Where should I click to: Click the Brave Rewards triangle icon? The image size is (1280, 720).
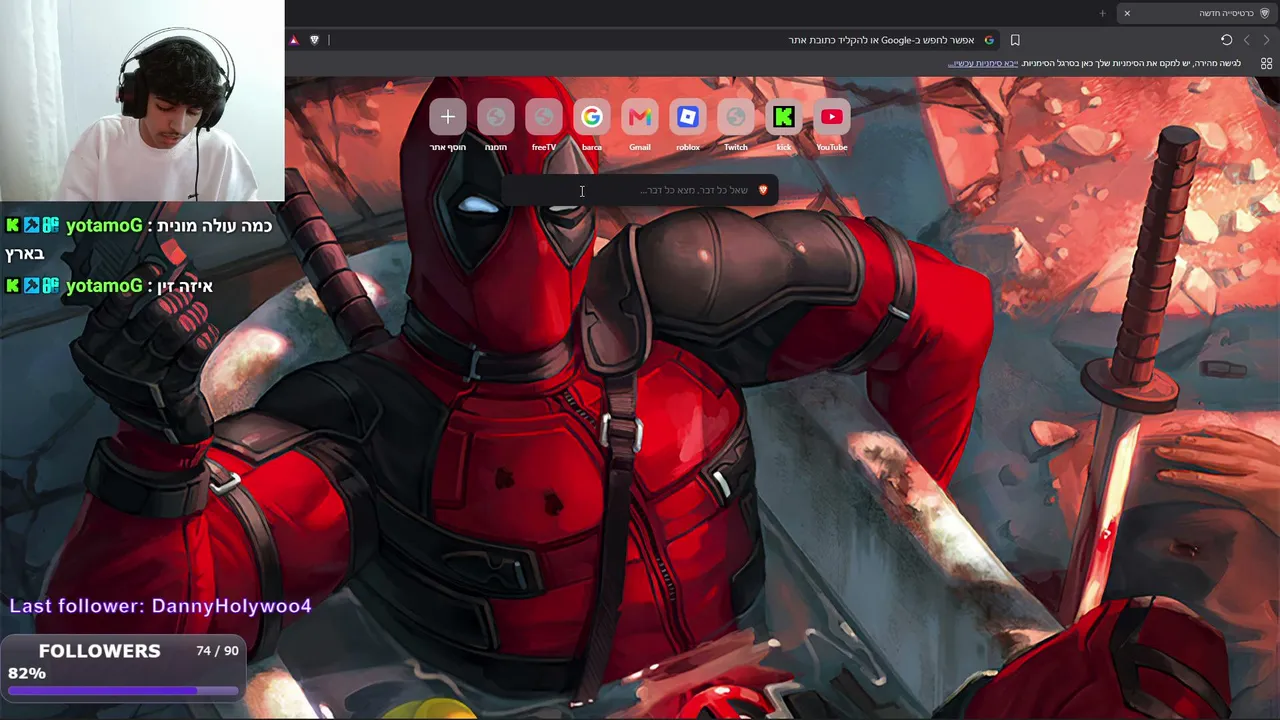point(294,40)
